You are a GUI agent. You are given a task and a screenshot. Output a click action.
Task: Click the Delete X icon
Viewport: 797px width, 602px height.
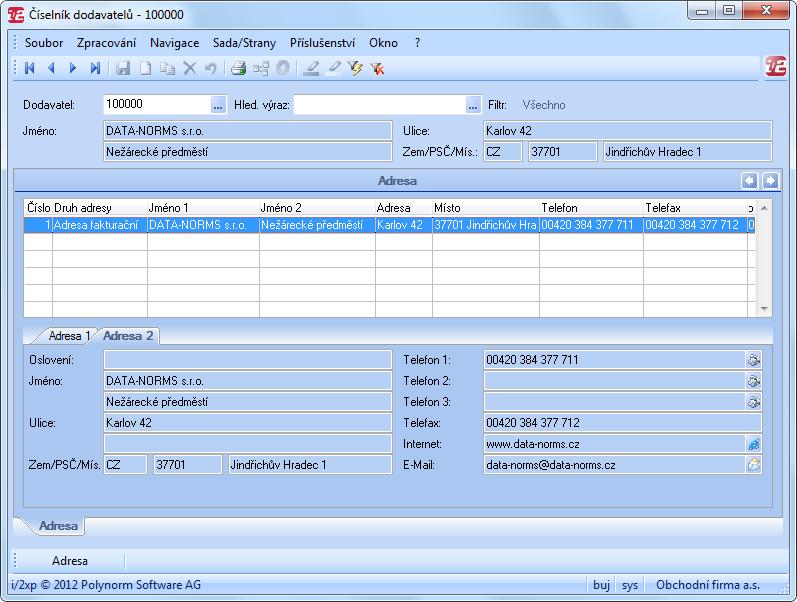(x=190, y=68)
